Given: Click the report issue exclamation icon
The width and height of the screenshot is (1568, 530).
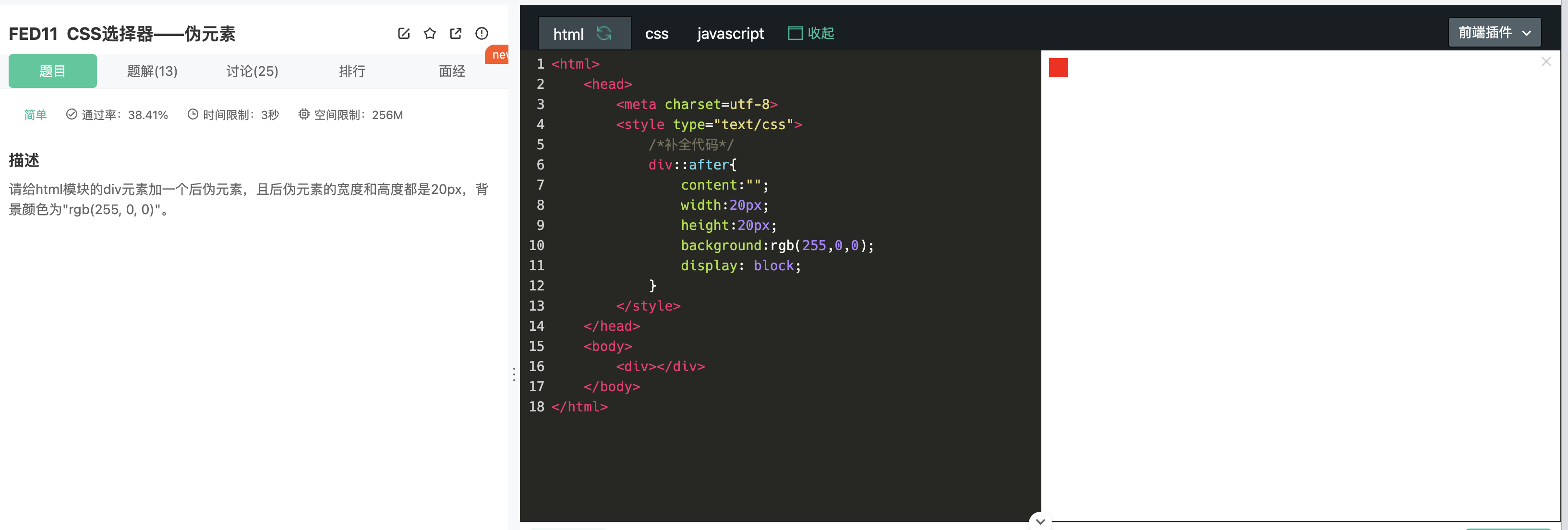Looking at the screenshot, I should [482, 34].
